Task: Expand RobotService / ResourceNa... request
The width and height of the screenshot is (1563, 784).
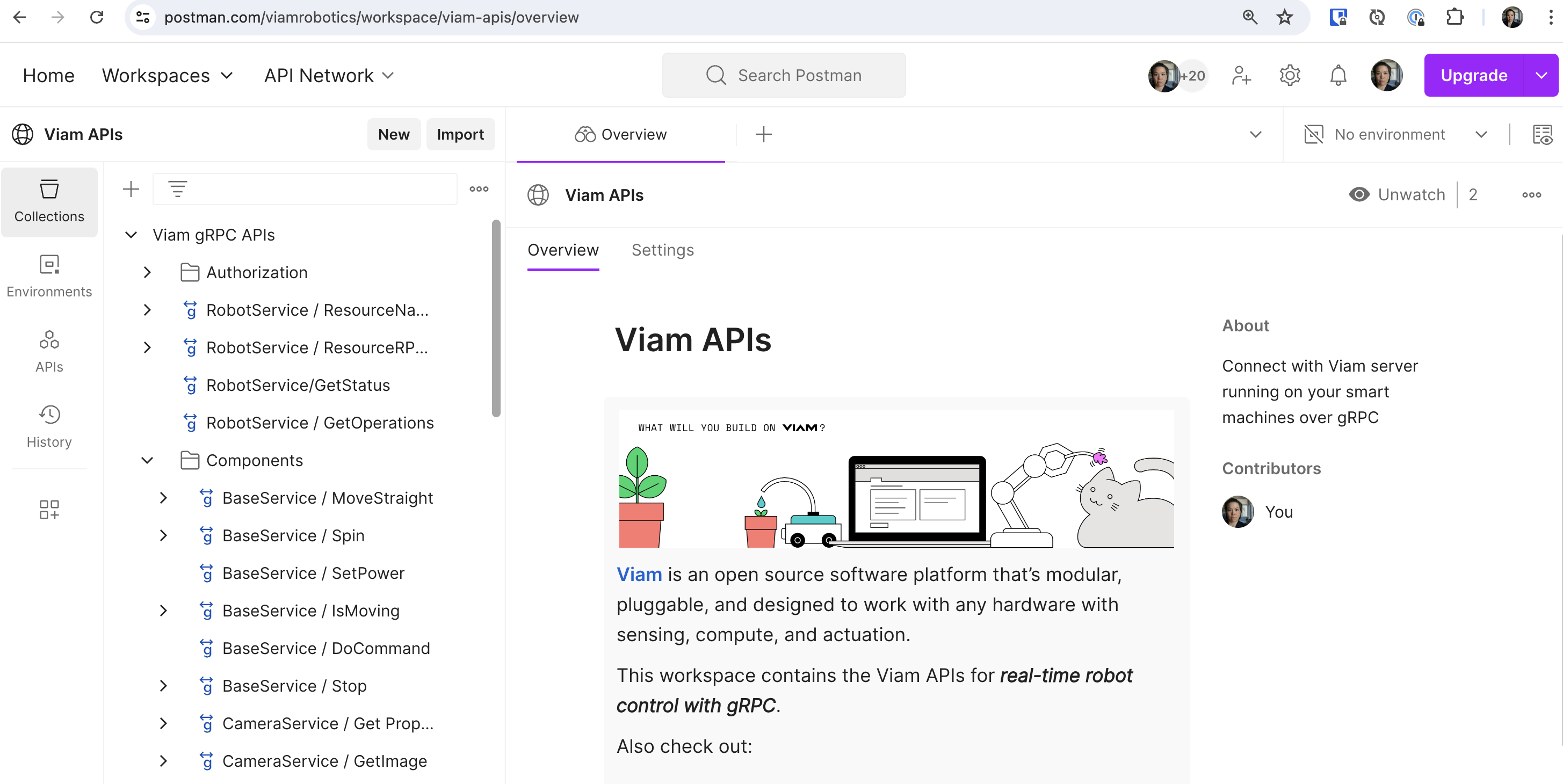Action: pyautogui.click(x=147, y=310)
